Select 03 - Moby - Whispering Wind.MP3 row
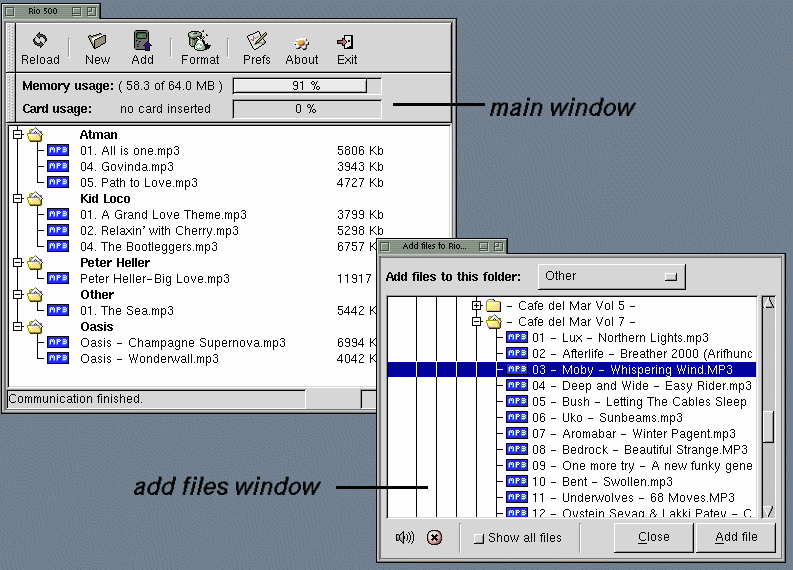 (572, 369)
